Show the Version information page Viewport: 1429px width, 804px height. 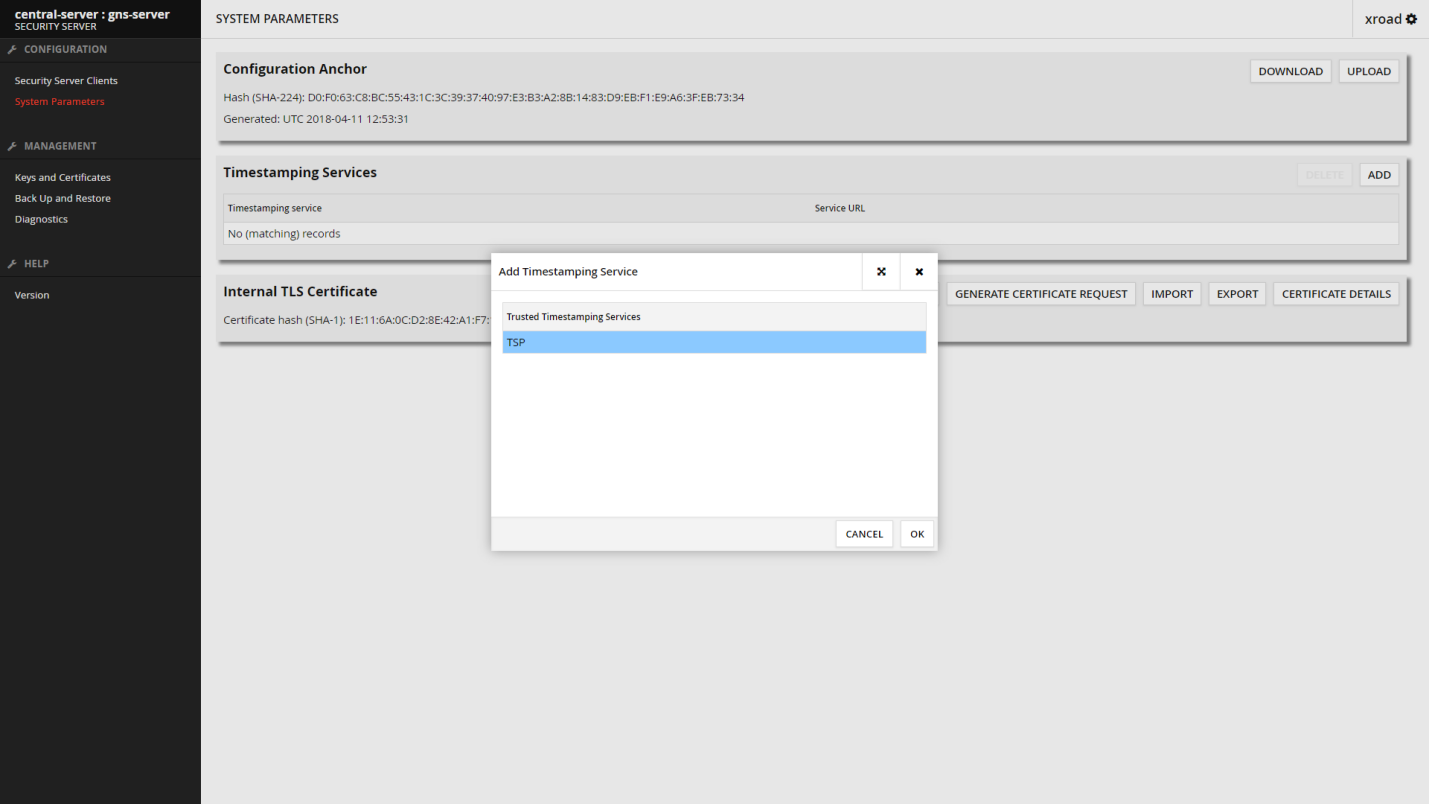point(32,296)
